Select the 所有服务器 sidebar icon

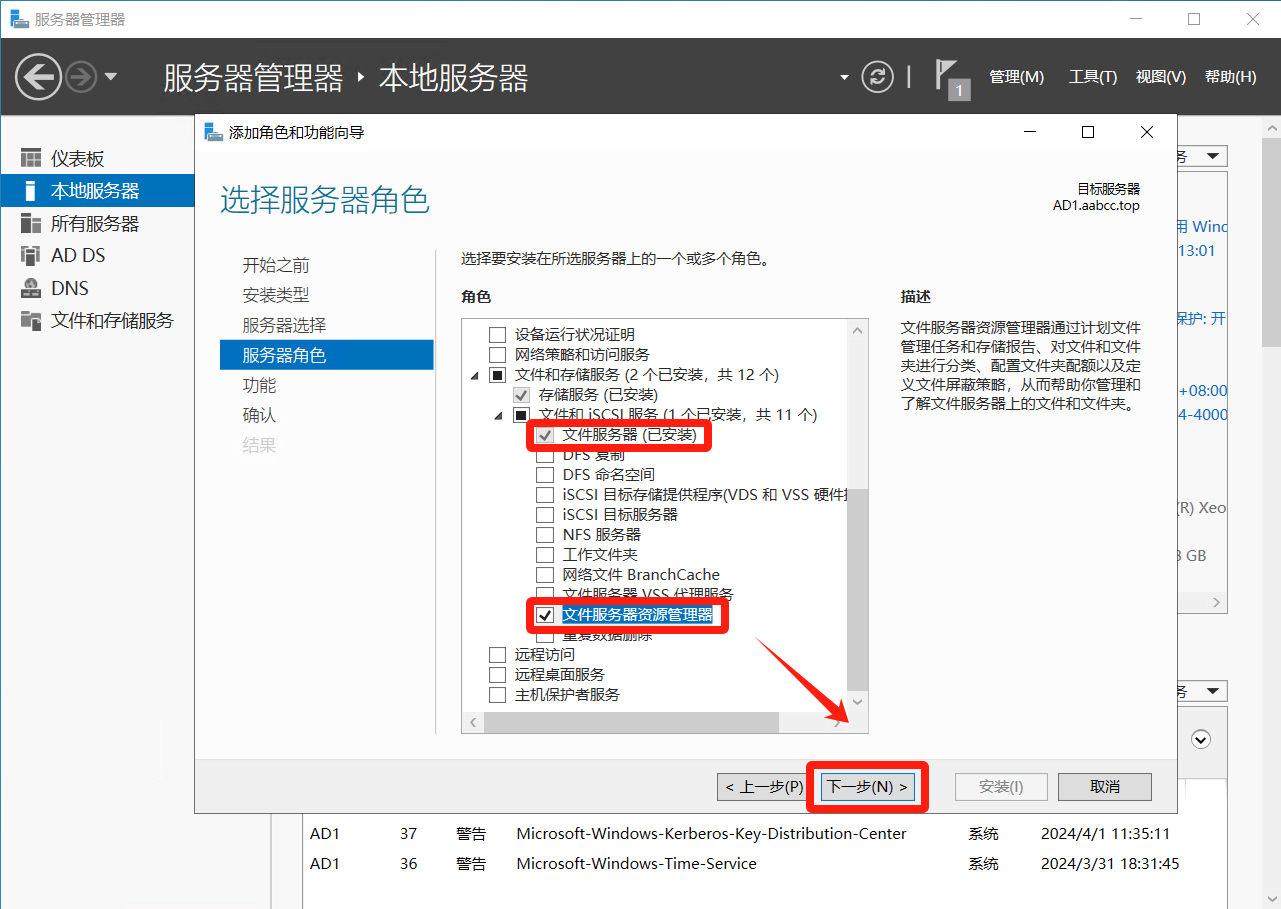[31, 224]
